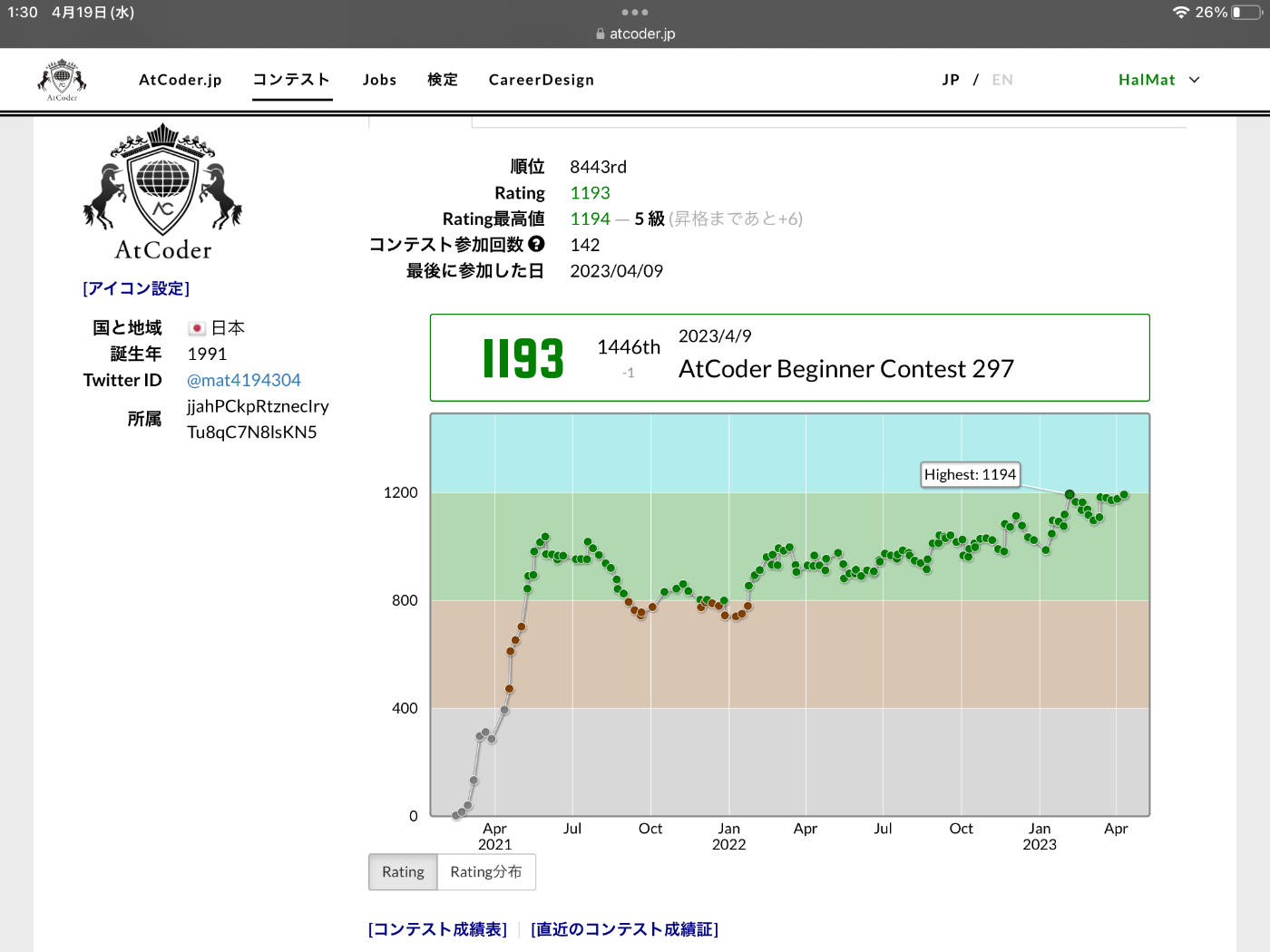The height and width of the screenshot is (952, 1270).
Task: Click the large AtCoder crest avatar
Action: pyautogui.click(x=162, y=192)
